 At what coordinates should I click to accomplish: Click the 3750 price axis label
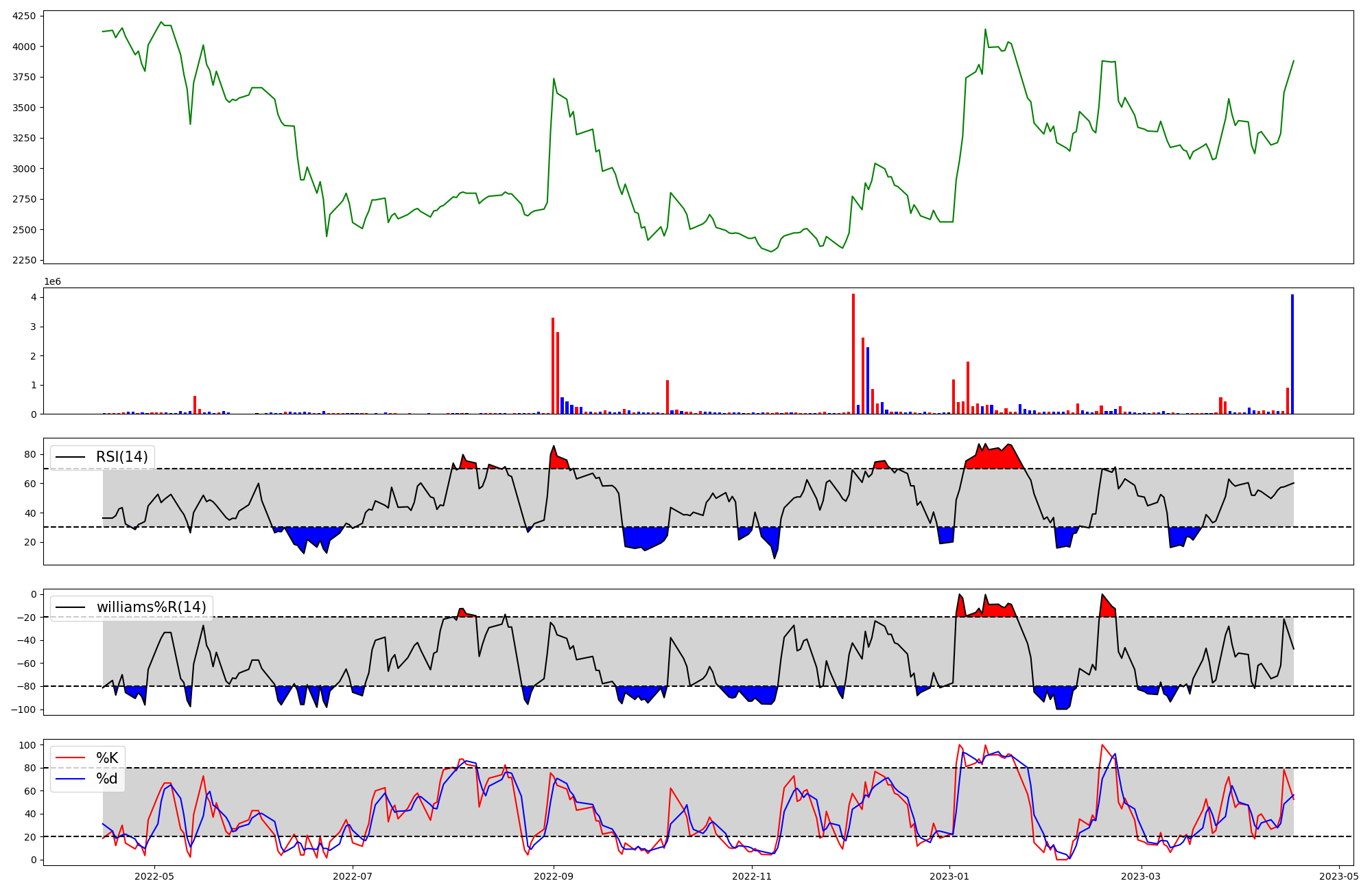click(x=25, y=77)
